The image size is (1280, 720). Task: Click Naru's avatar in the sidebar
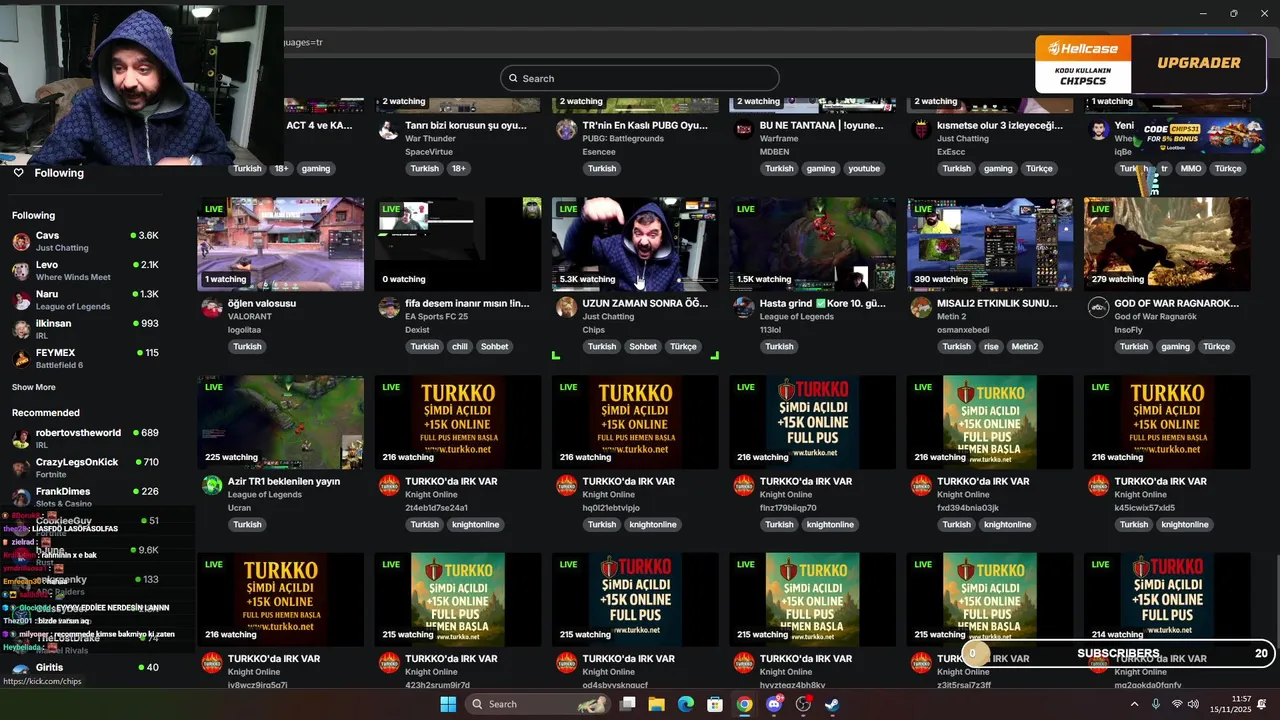click(x=21, y=300)
